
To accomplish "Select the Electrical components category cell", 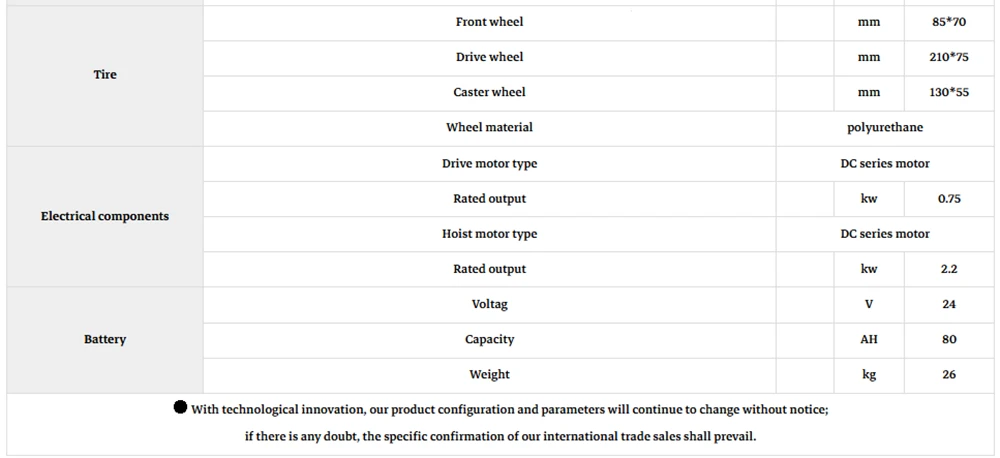I will point(105,216).
